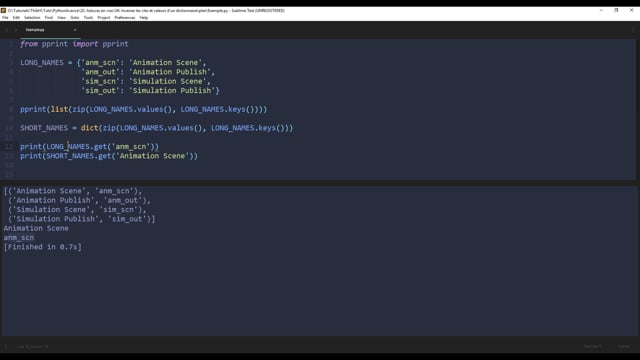Click '[Finished in 0.7s]' build message
The width and height of the screenshot is (640, 360).
(x=42, y=247)
